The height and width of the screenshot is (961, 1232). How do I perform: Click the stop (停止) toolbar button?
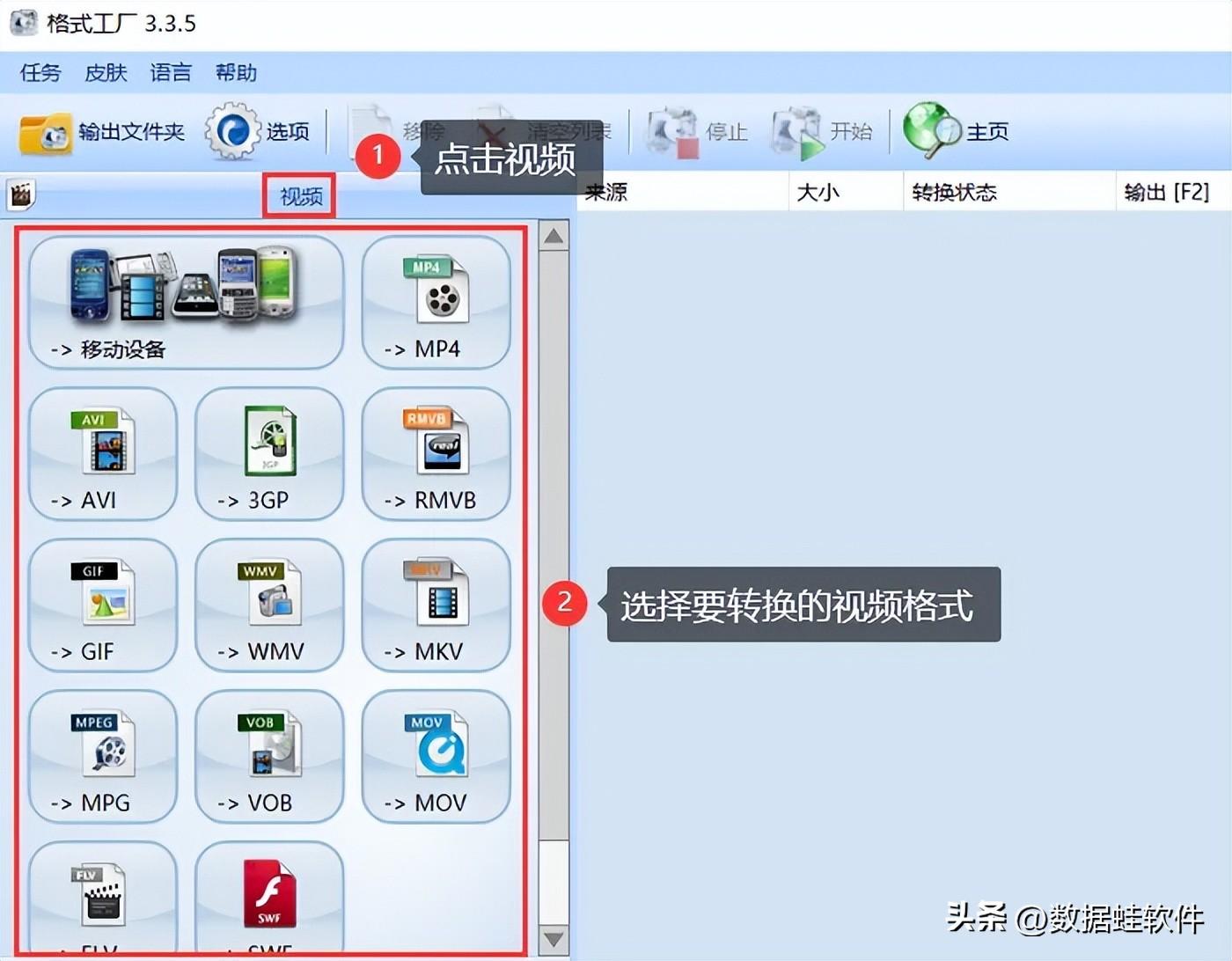(697, 132)
